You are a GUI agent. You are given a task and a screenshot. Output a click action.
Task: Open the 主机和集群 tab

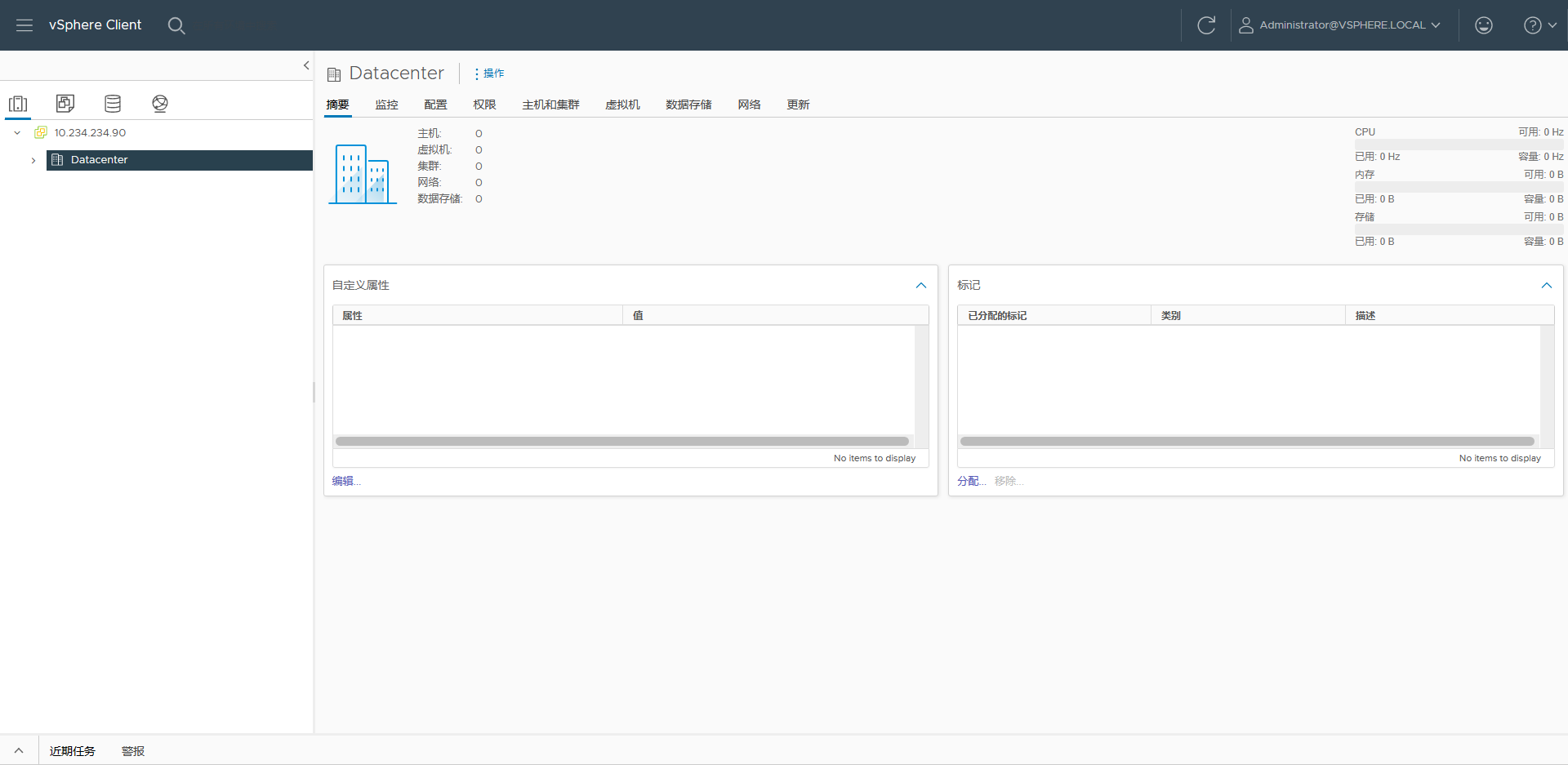click(x=550, y=105)
